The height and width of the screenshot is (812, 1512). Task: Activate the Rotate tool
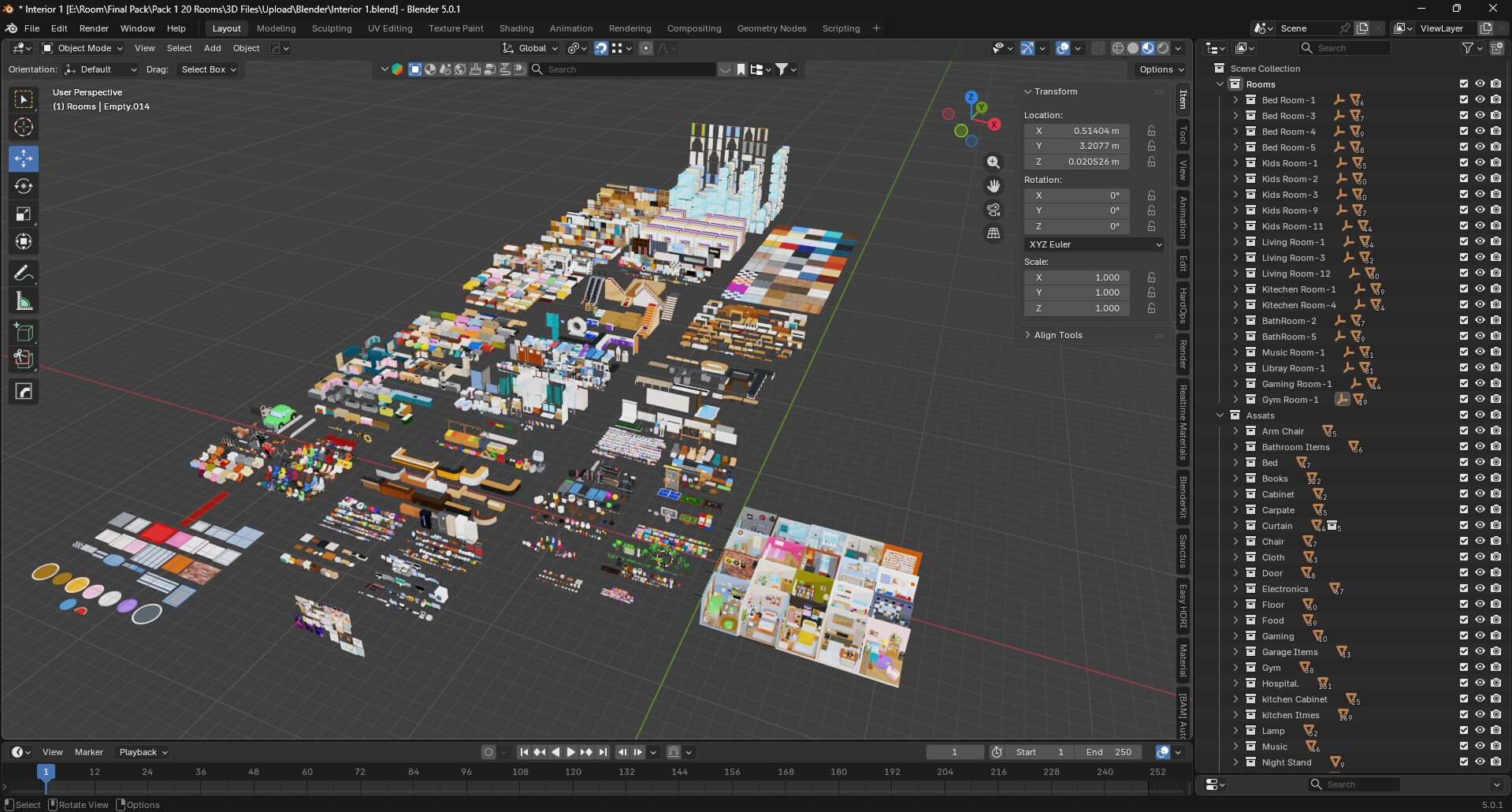click(24, 187)
